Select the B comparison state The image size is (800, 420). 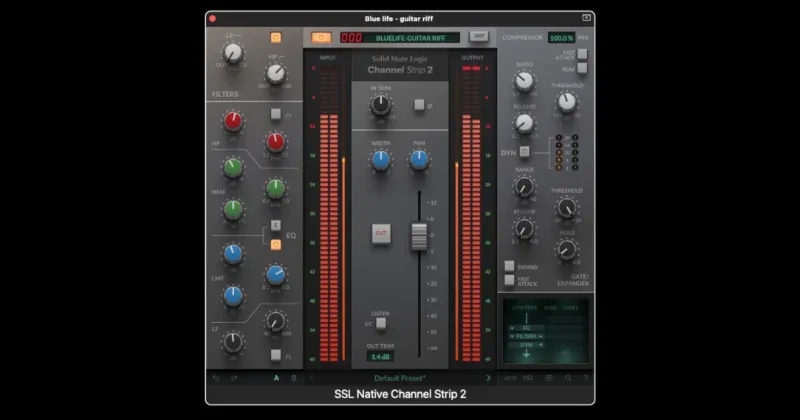click(x=293, y=378)
